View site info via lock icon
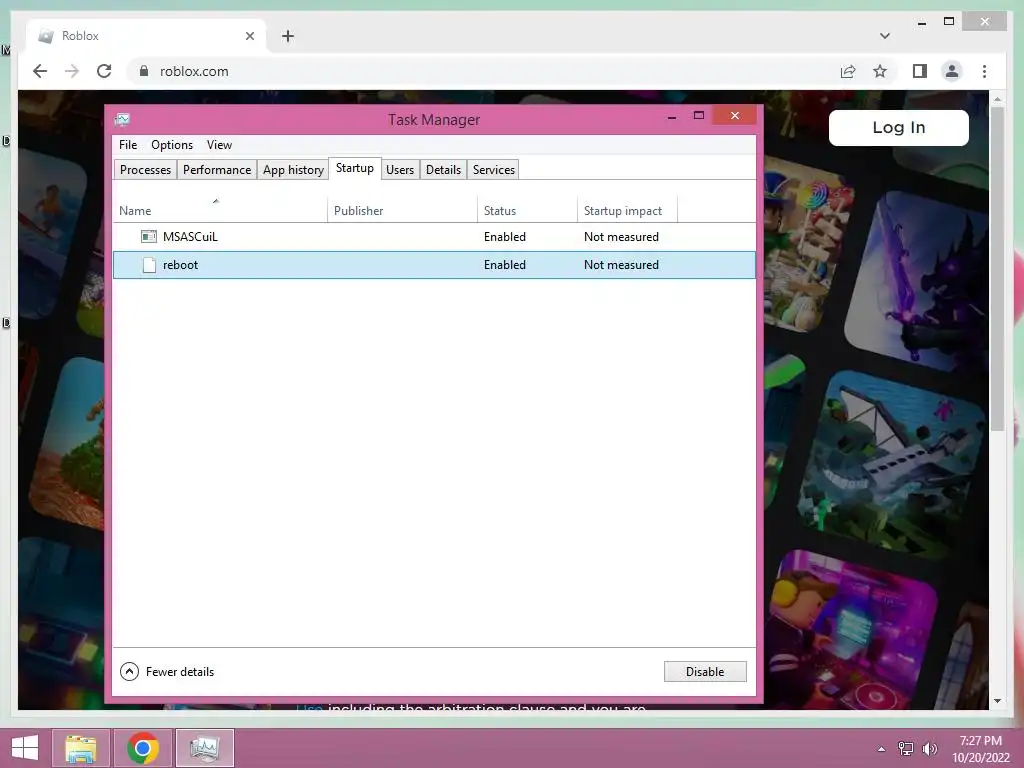 [144, 71]
